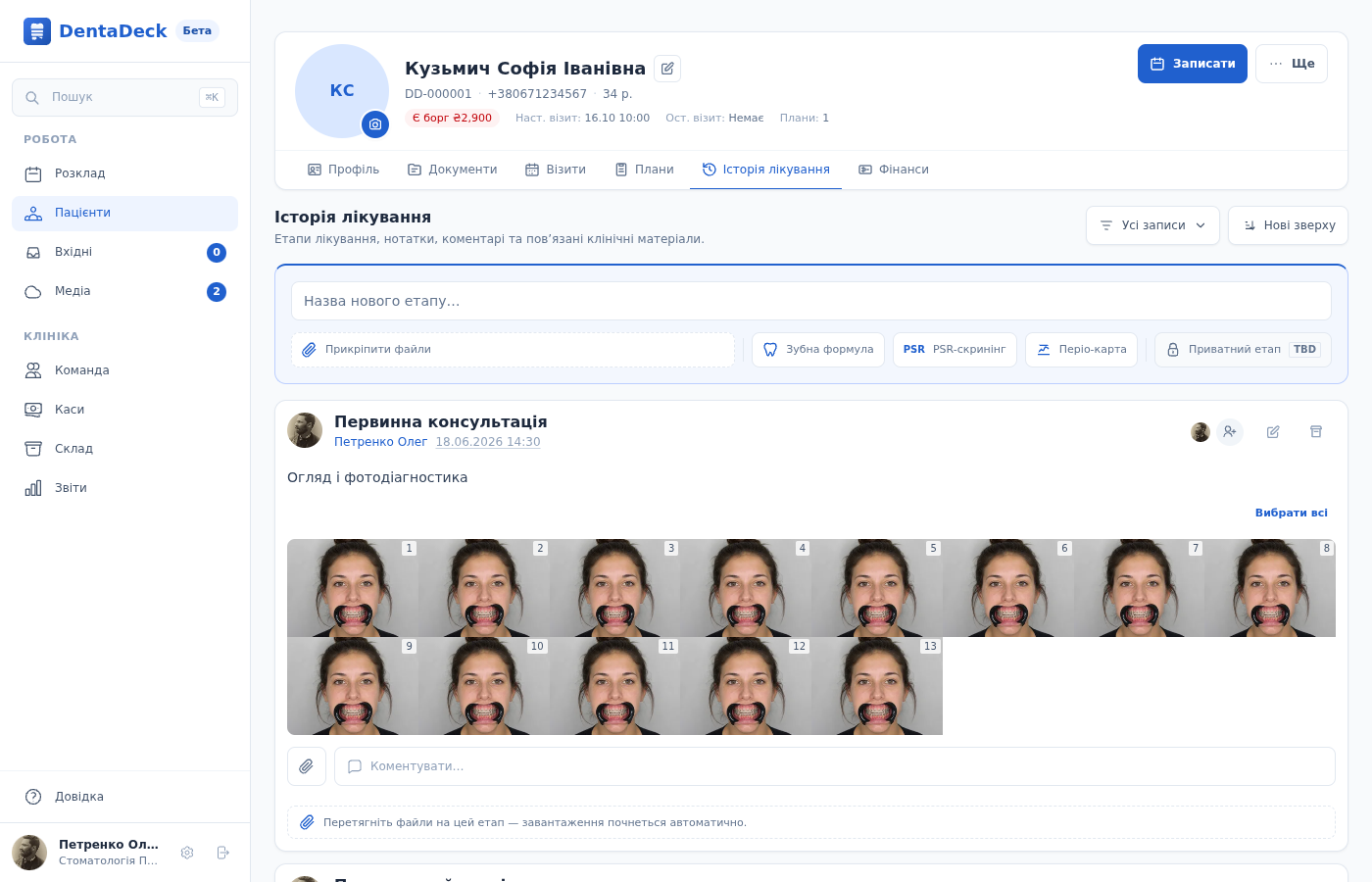Image resolution: width=1372 pixels, height=882 pixels.
Task: Open photo thumbnail number 3
Action: pos(615,588)
